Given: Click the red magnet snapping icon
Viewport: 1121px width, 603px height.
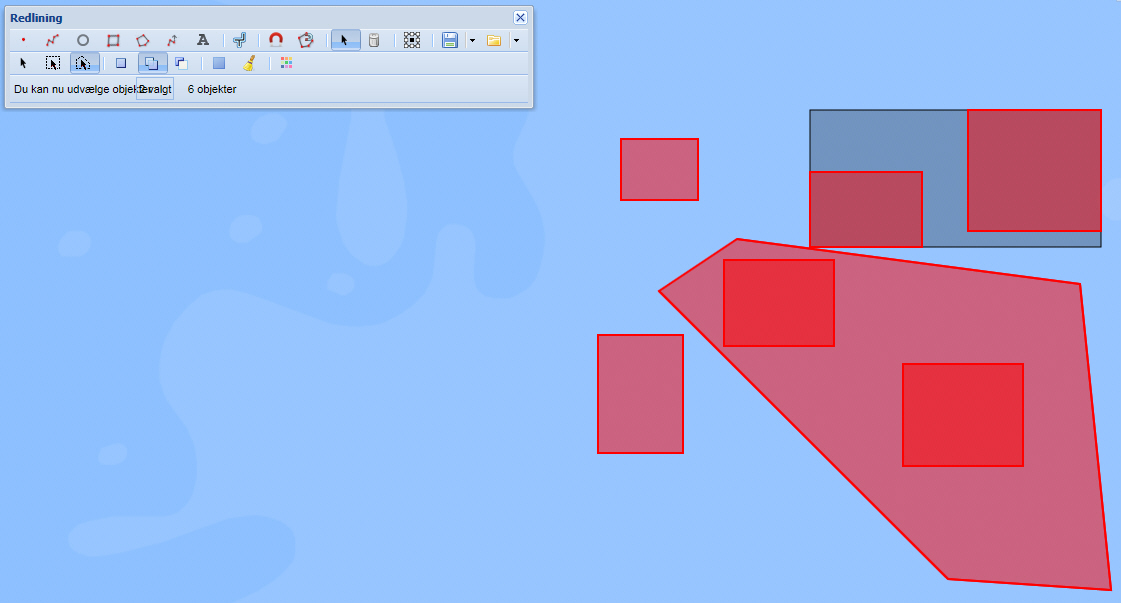Looking at the screenshot, I should pos(276,40).
